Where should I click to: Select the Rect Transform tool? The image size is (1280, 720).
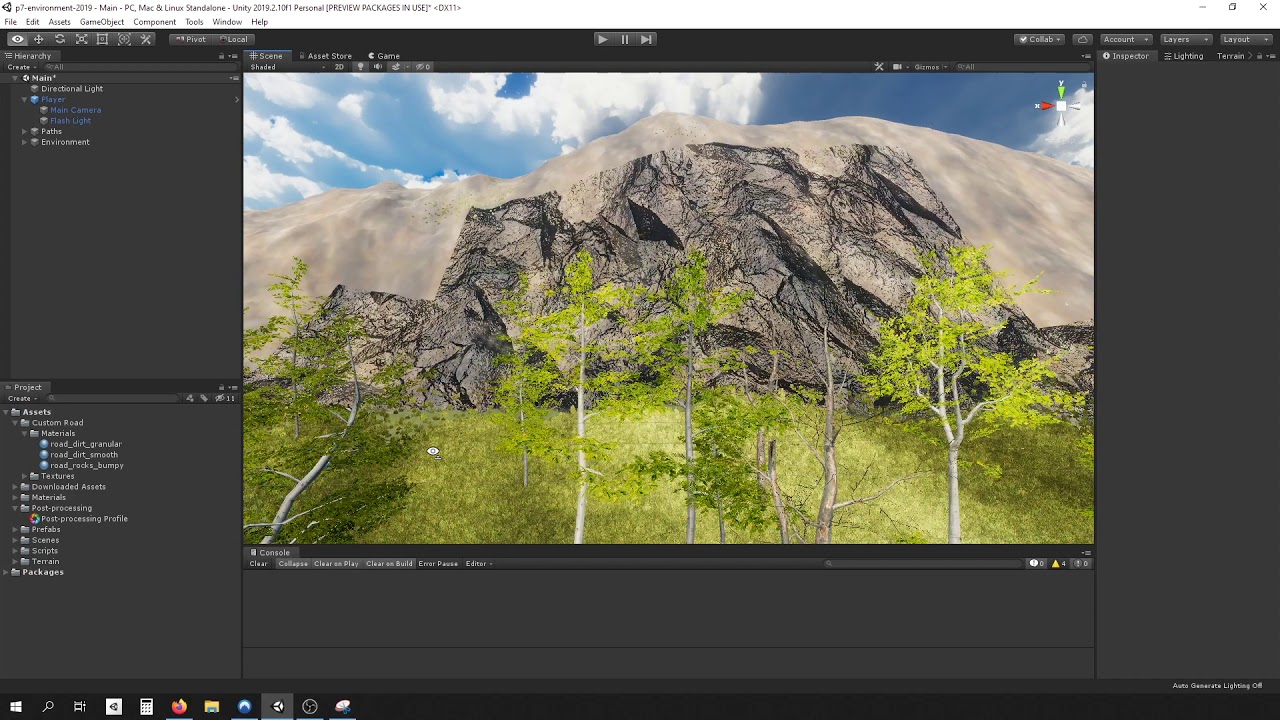pos(102,38)
